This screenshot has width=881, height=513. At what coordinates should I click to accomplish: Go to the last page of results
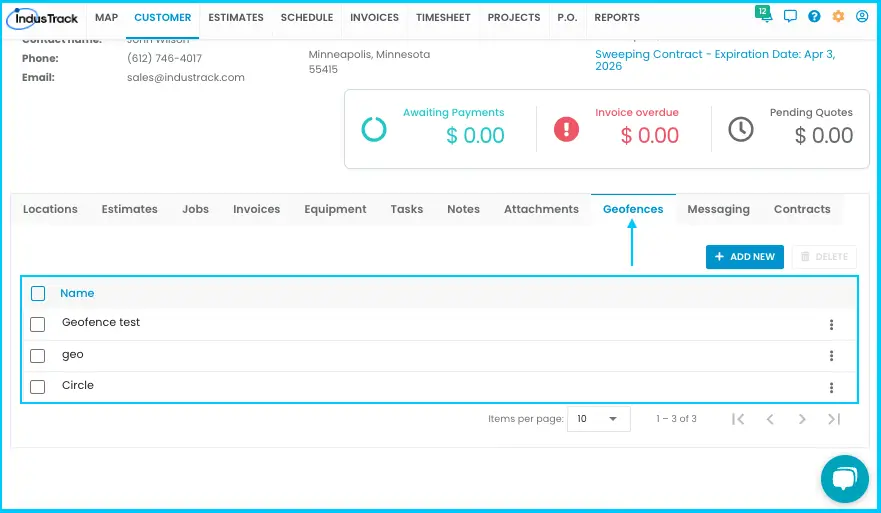834,419
